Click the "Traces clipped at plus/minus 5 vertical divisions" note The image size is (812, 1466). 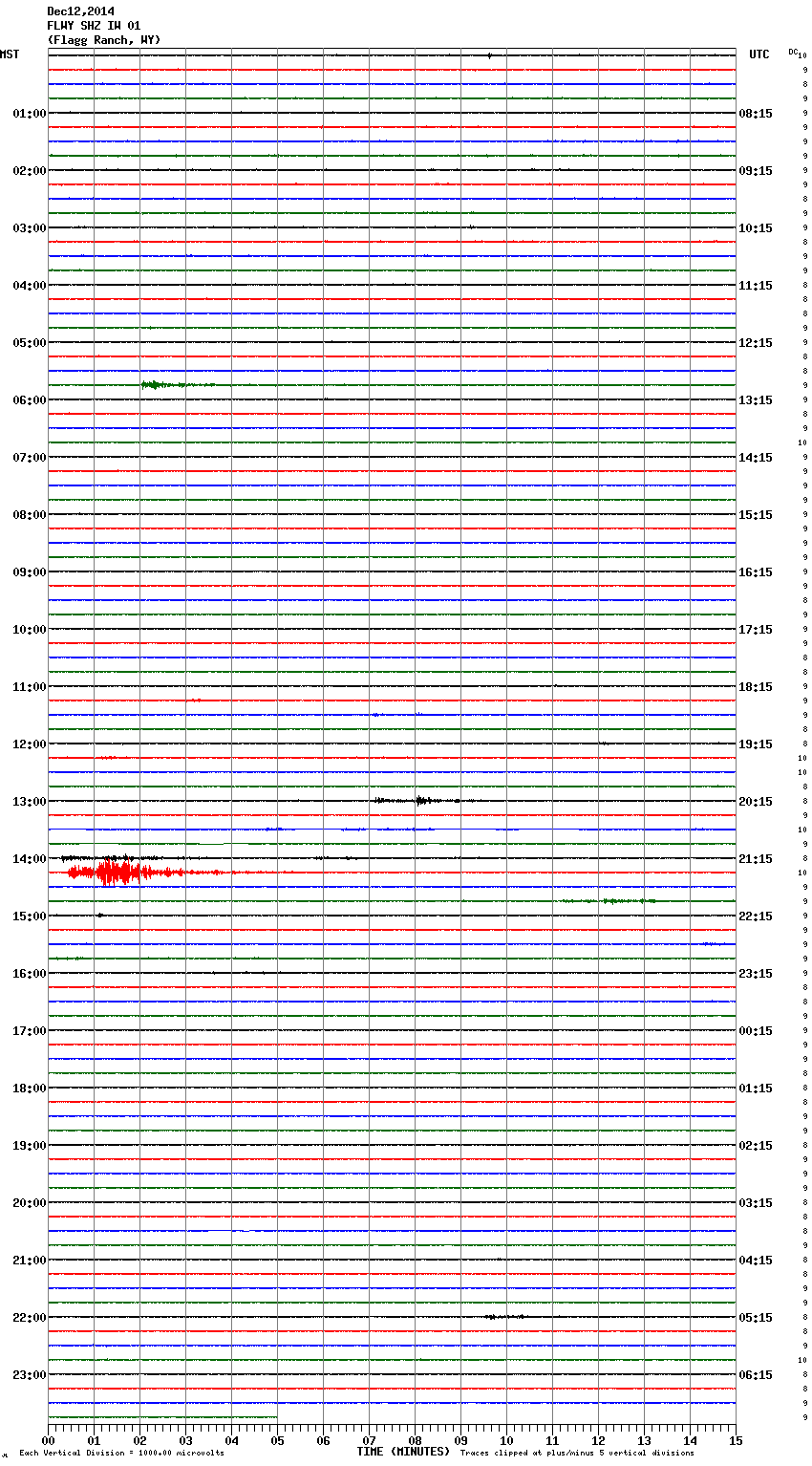(x=577, y=1453)
